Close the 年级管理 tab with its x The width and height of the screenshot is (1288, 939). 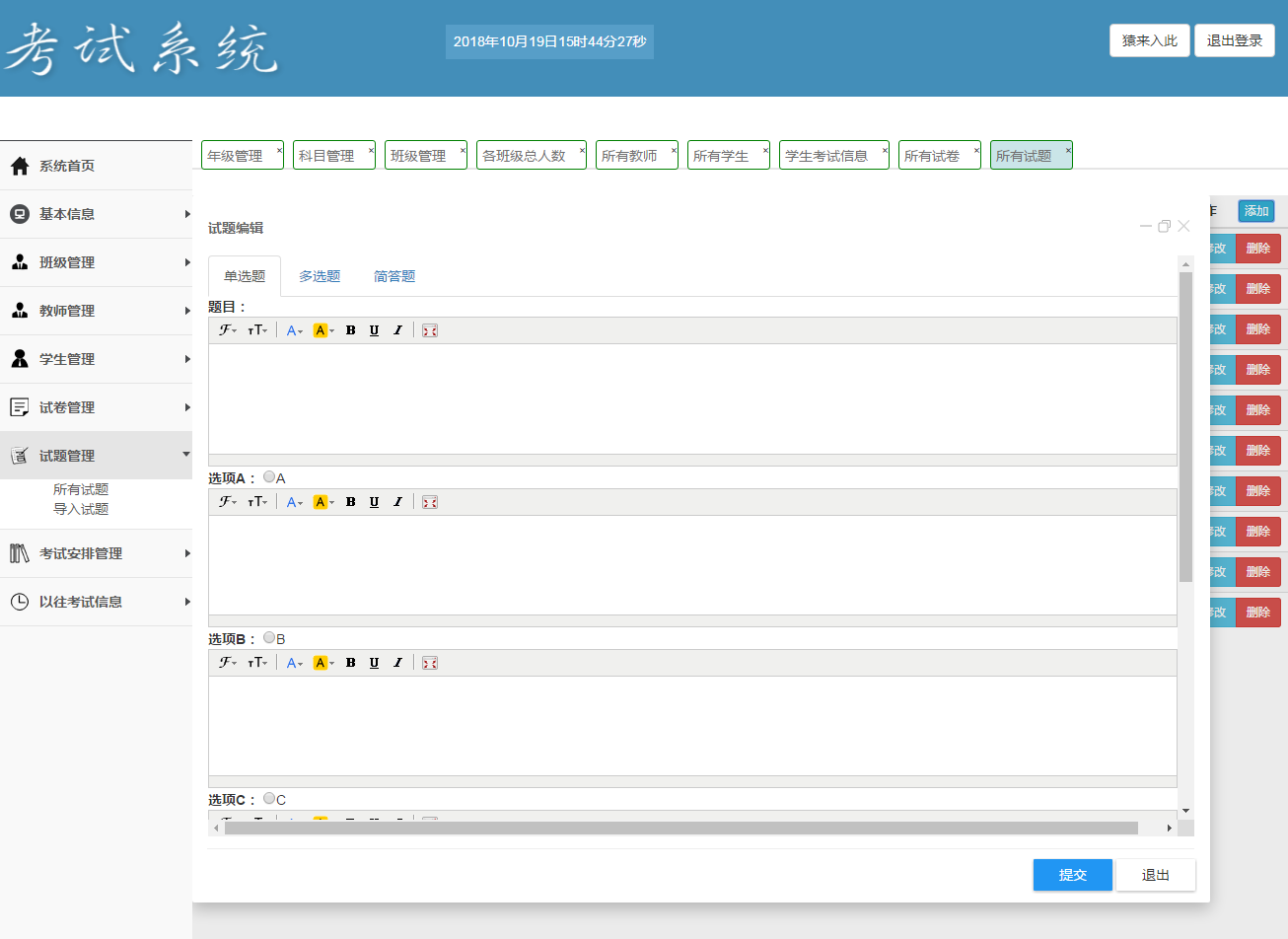[279, 150]
